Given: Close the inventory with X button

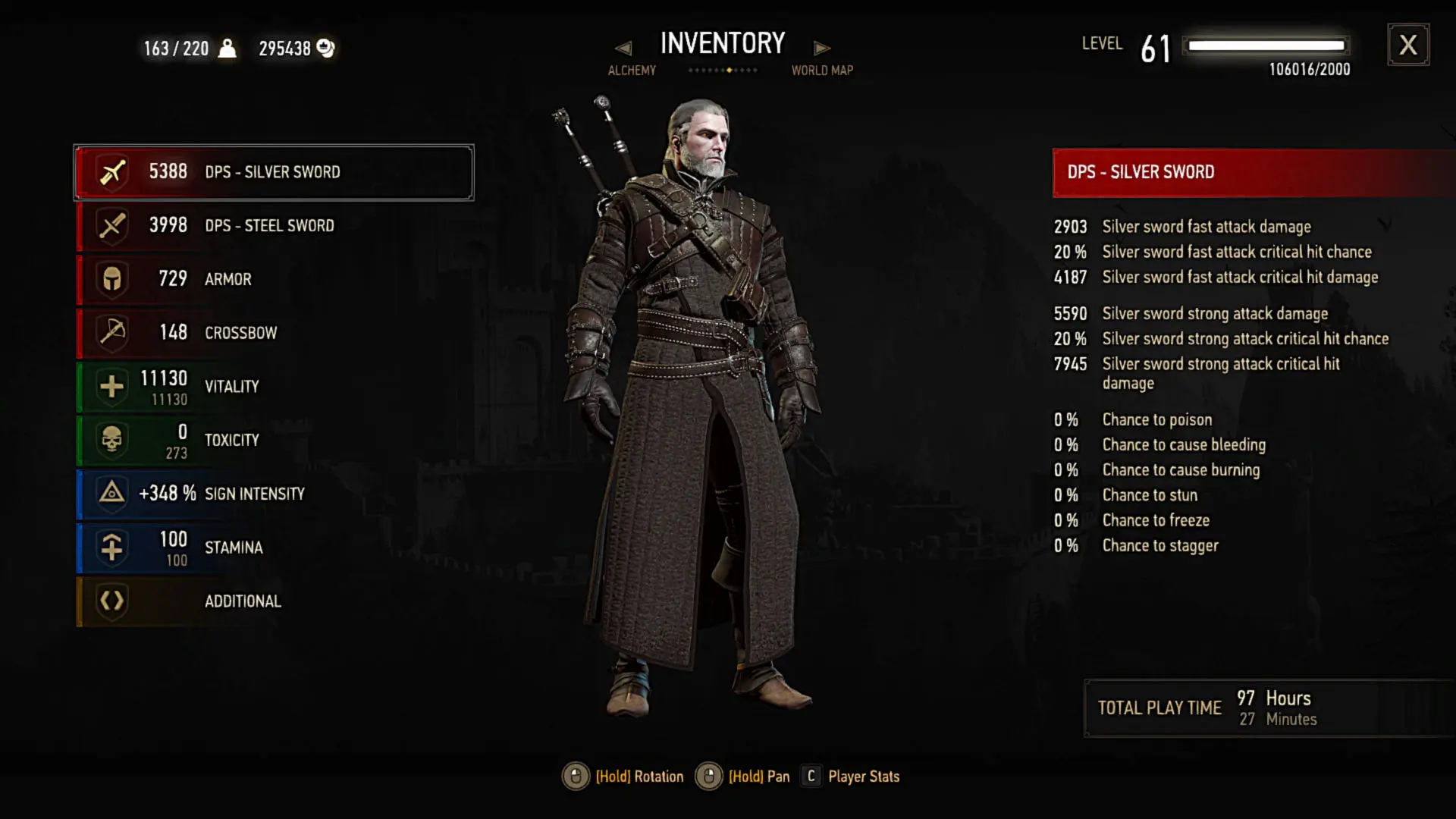Looking at the screenshot, I should click(x=1408, y=45).
